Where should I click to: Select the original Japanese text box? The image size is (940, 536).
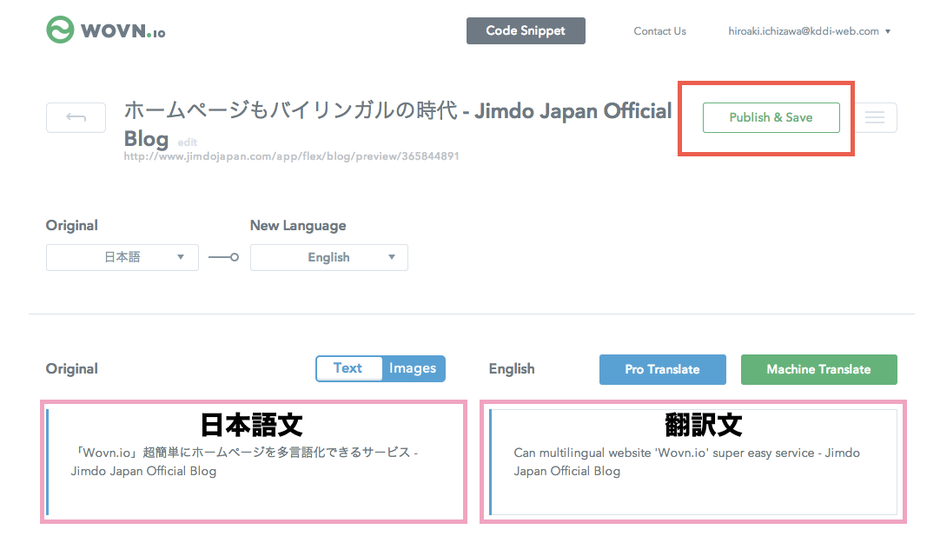(254, 462)
